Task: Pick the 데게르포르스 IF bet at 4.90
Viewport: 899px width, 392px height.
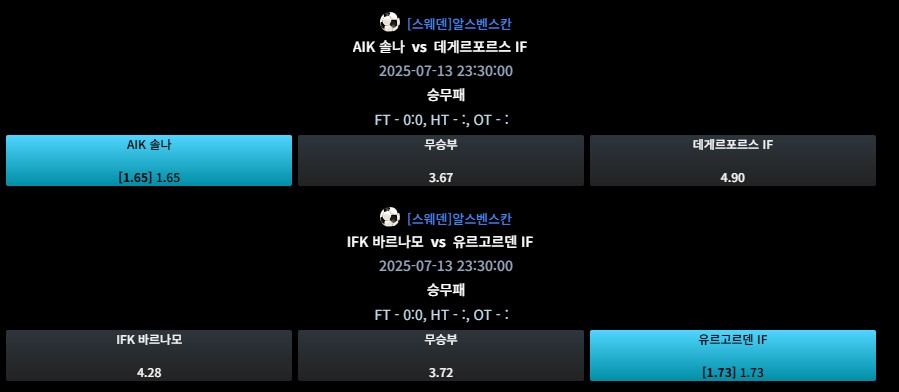Action: (733, 160)
